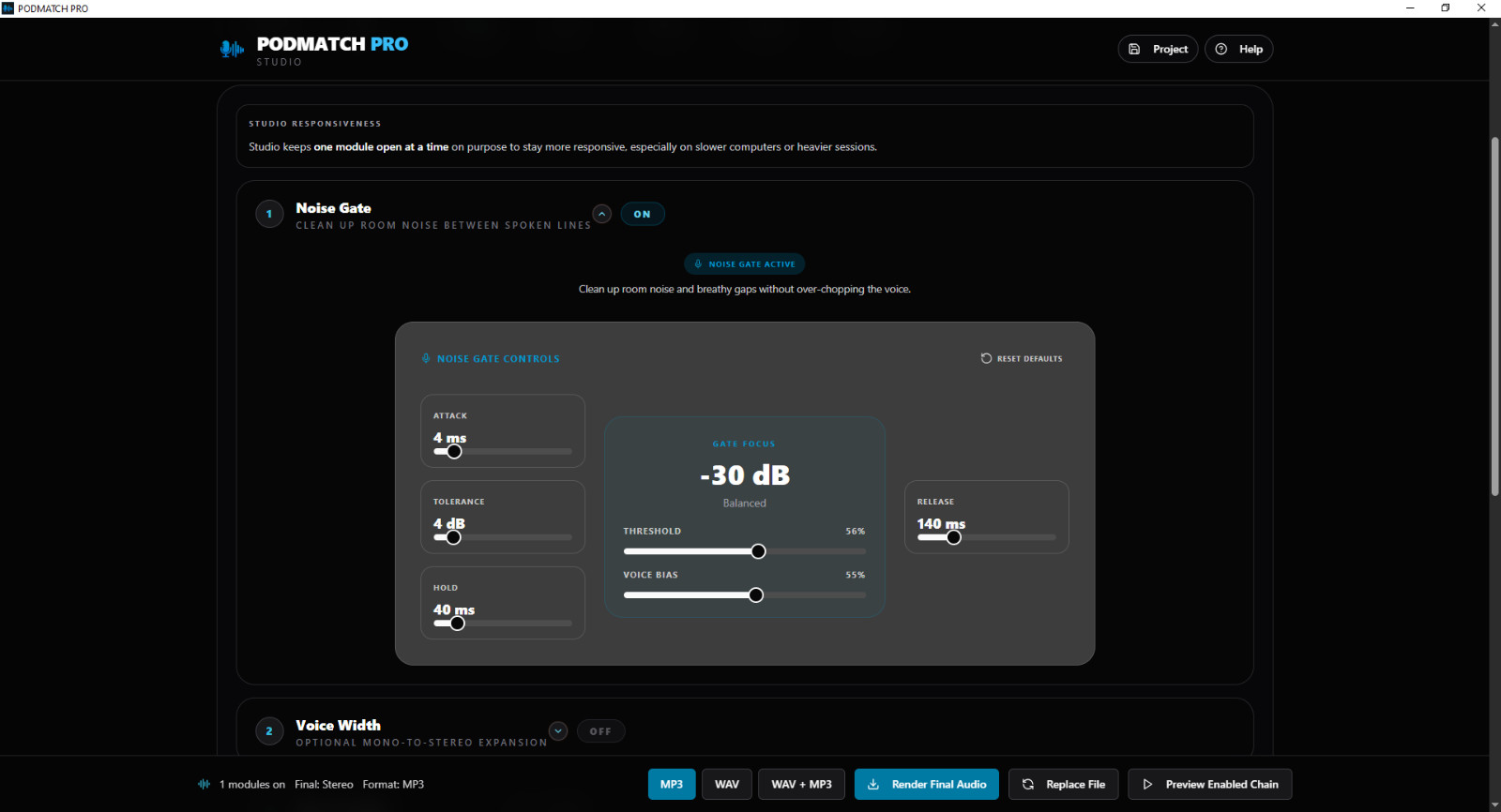Minimize the PodMatch Pro window
The height and width of the screenshot is (812, 1501).
[x=1410, y=8]
